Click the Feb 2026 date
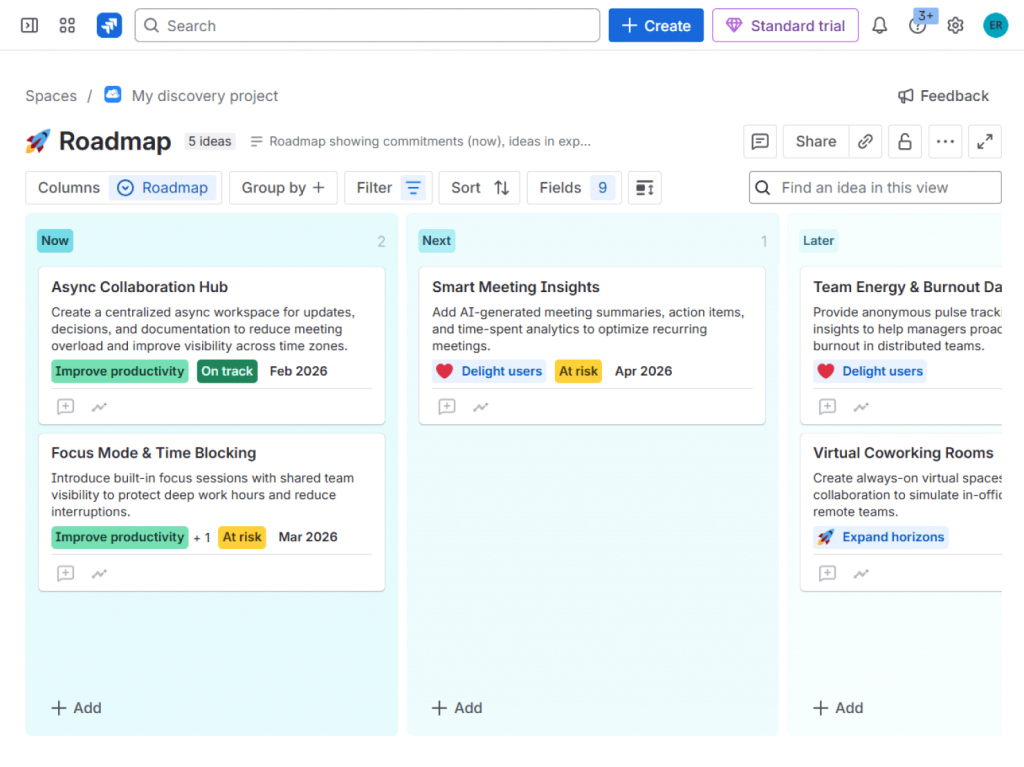This screenshot has height=767, width=1024. click(298, 371)
